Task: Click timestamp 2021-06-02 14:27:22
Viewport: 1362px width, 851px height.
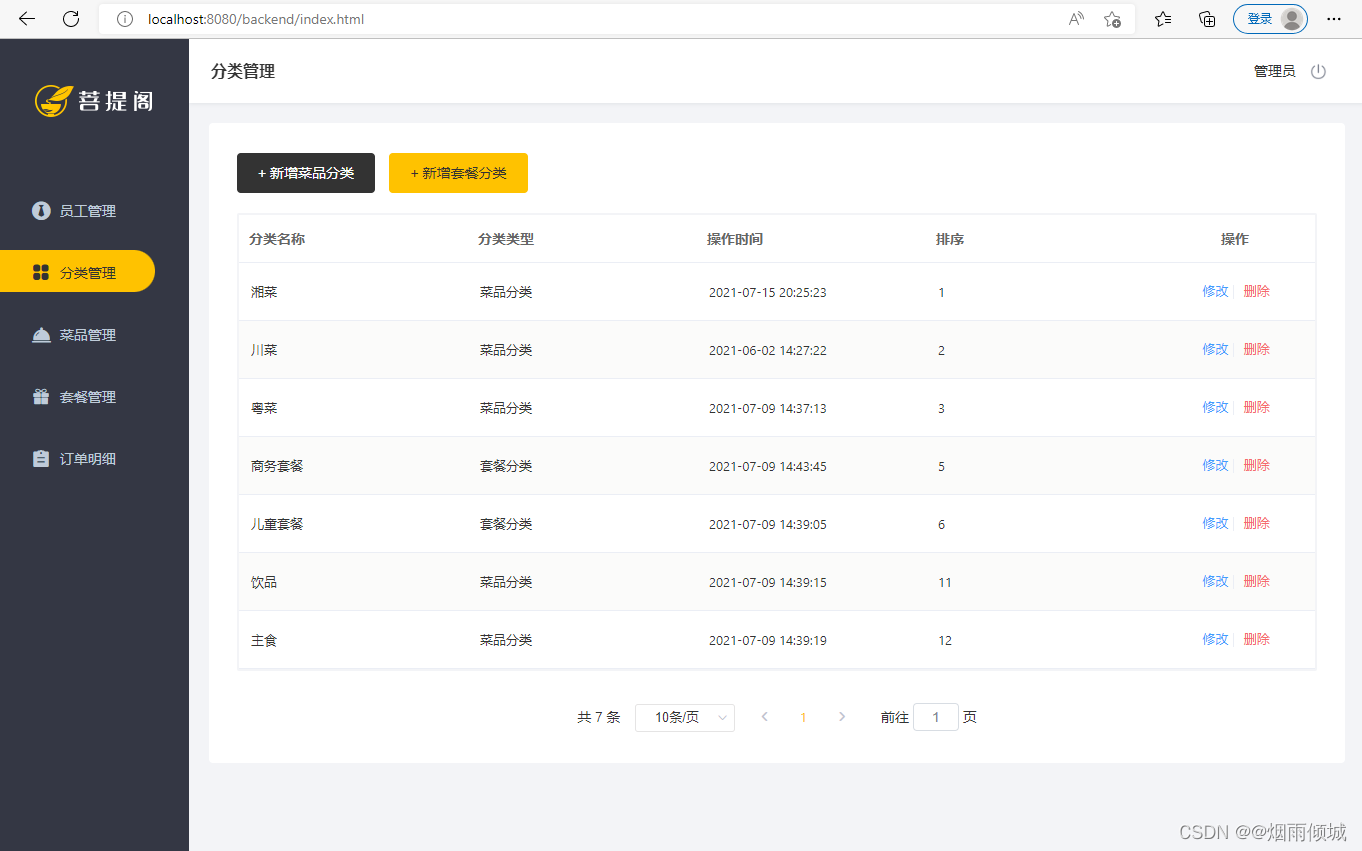Action: click(x=768, y=350)
